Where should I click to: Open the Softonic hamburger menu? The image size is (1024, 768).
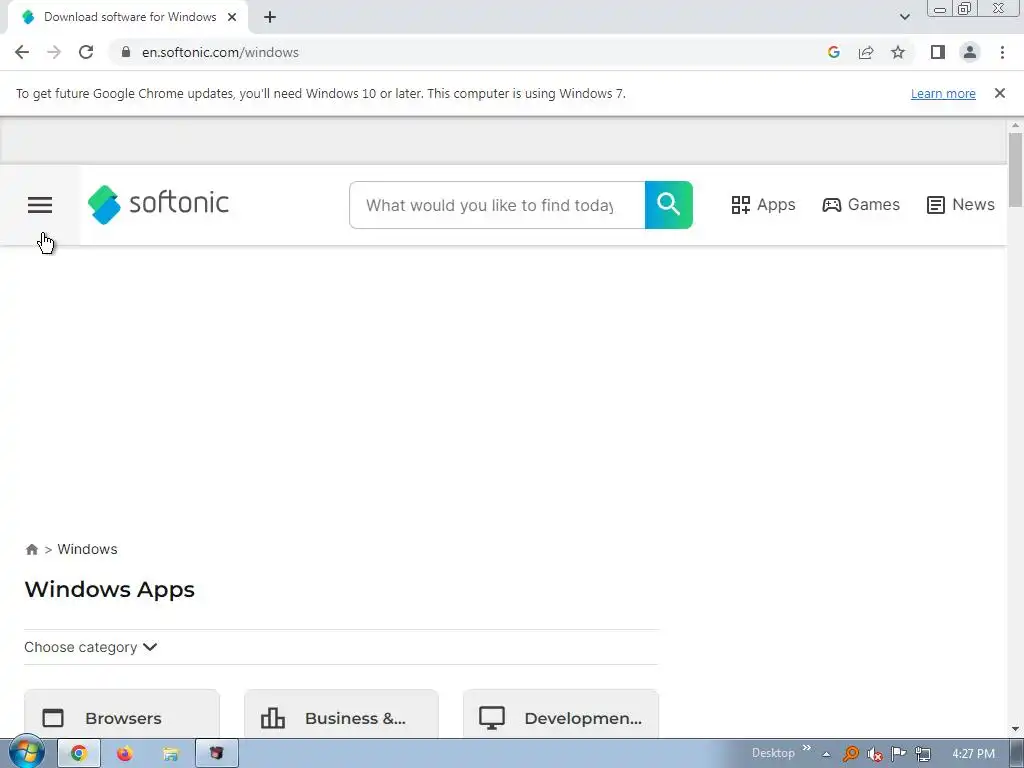coord(40,205)
